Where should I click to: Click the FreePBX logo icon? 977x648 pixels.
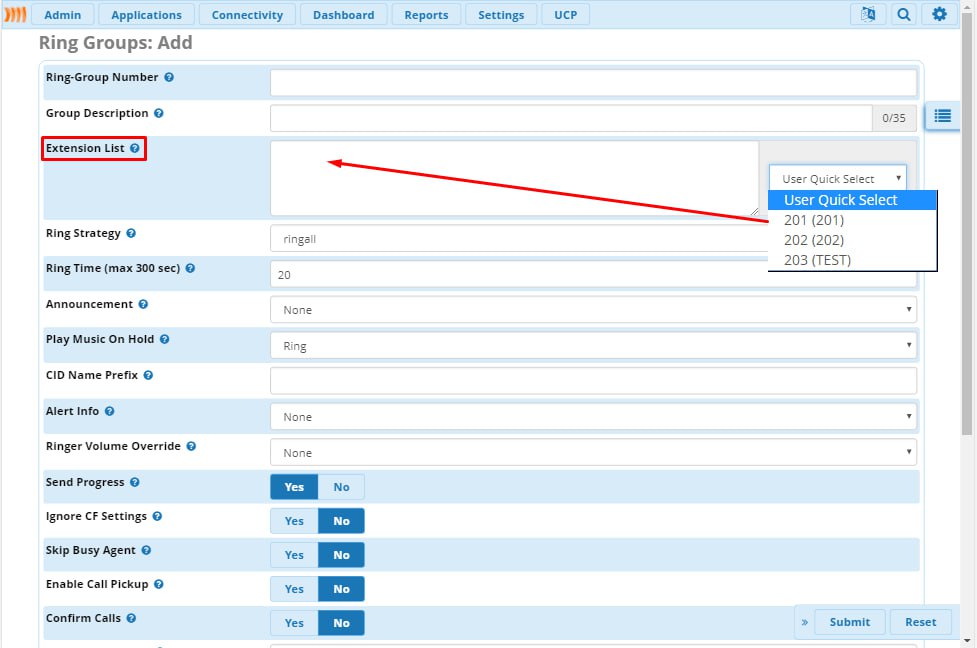14,15
